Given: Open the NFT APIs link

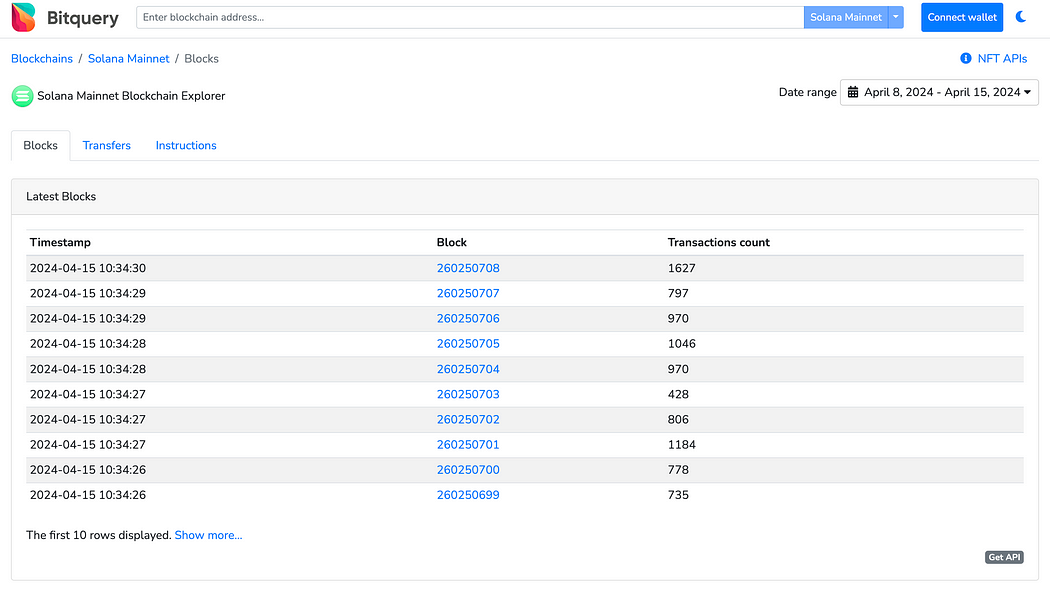Looking at the screenshot, I should coord(1002,59).
